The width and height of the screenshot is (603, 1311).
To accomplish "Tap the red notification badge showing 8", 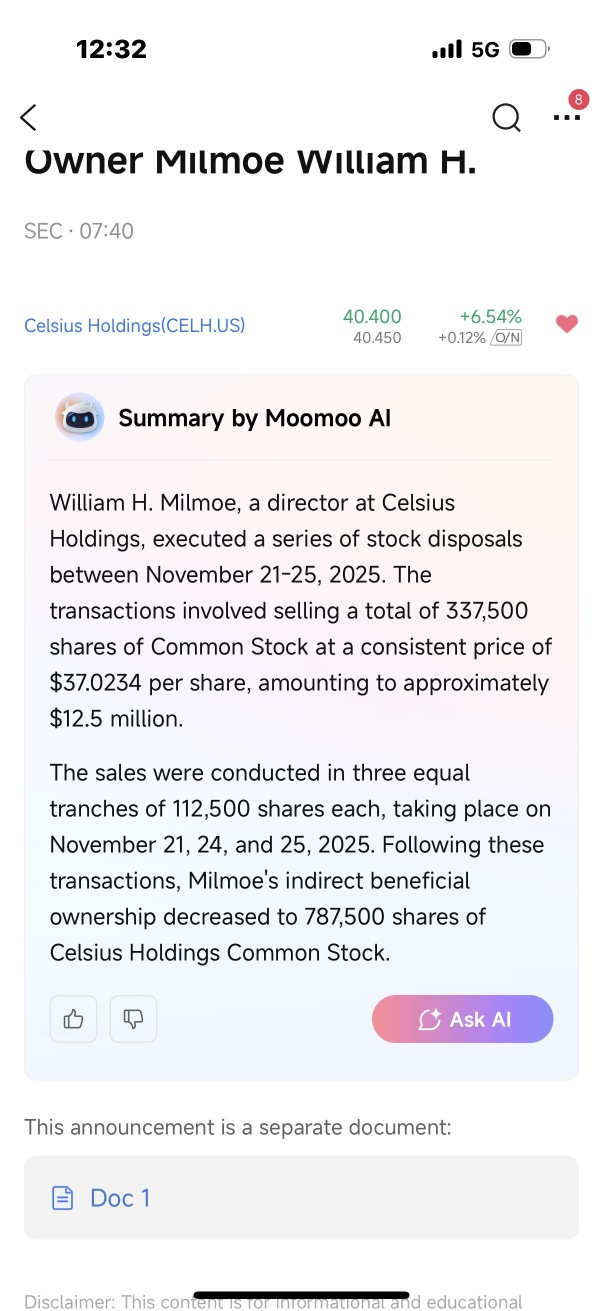I will [x=578, y=99].
